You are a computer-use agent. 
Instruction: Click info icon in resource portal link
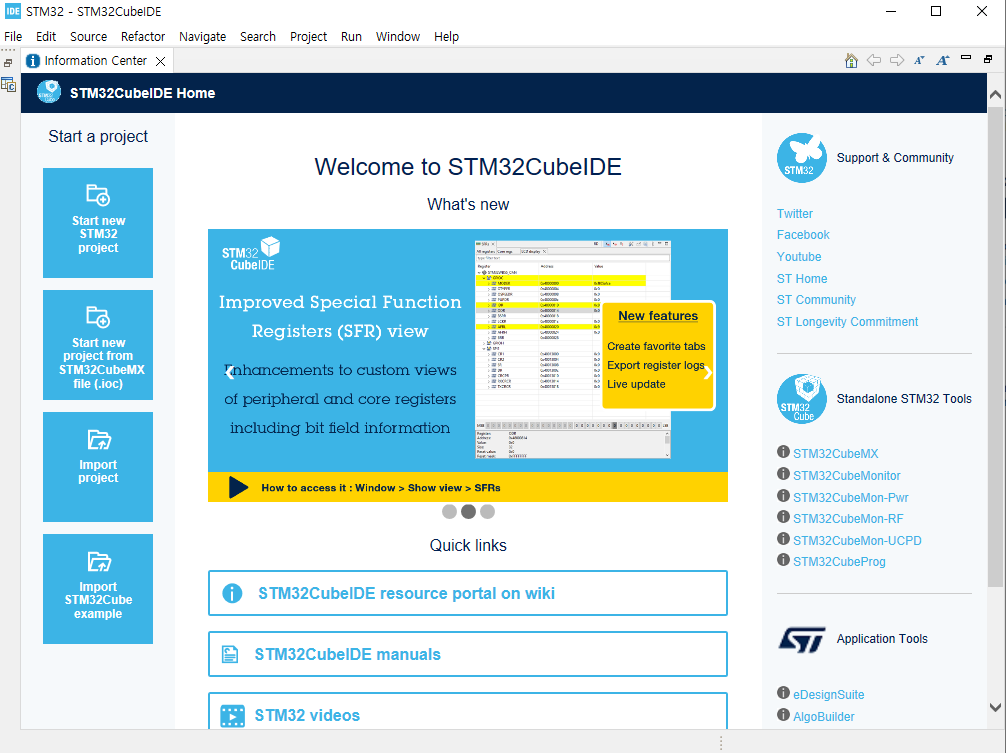(x=232, y=593)
